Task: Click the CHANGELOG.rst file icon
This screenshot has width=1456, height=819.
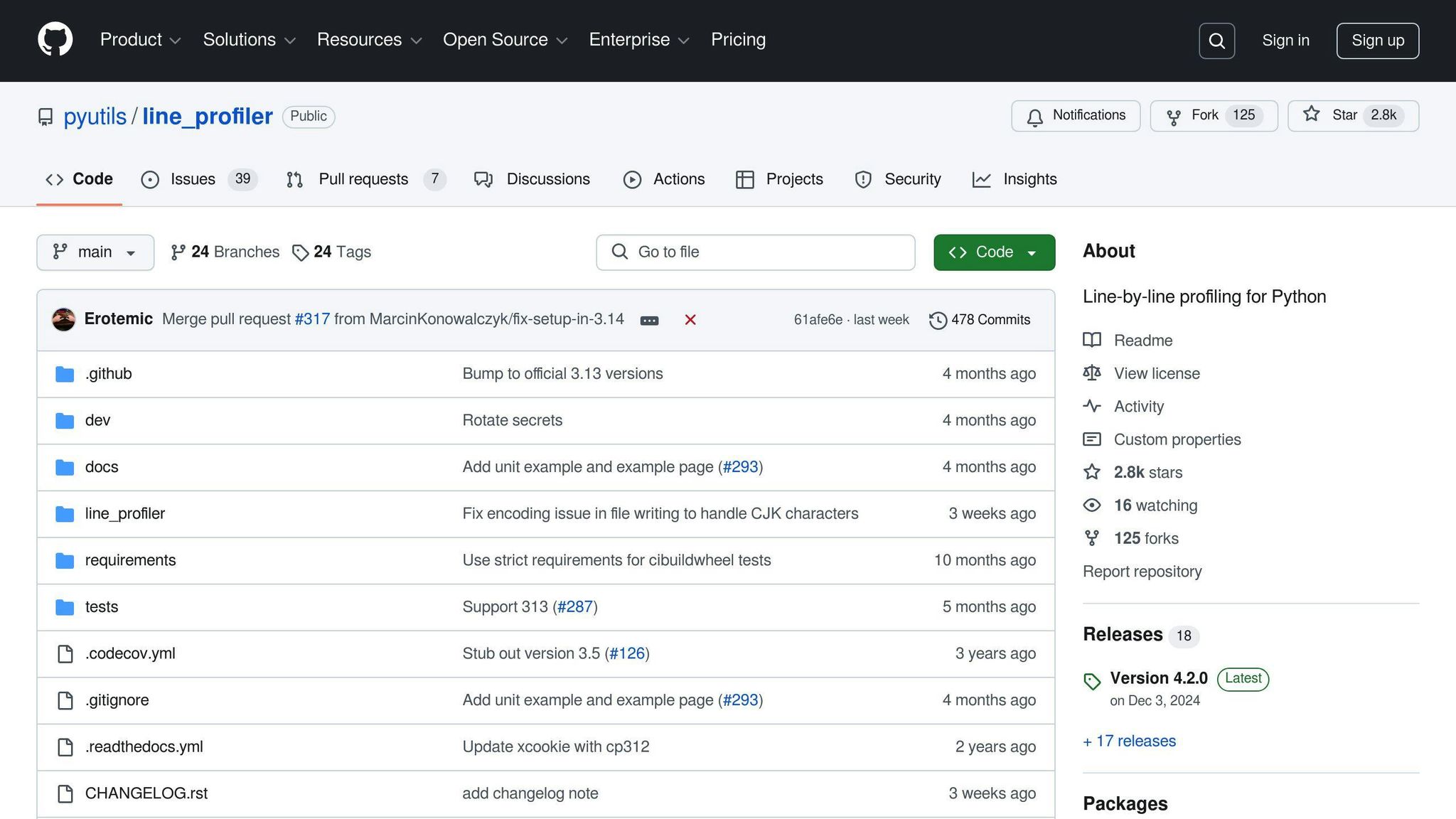Action: (65, 793)
